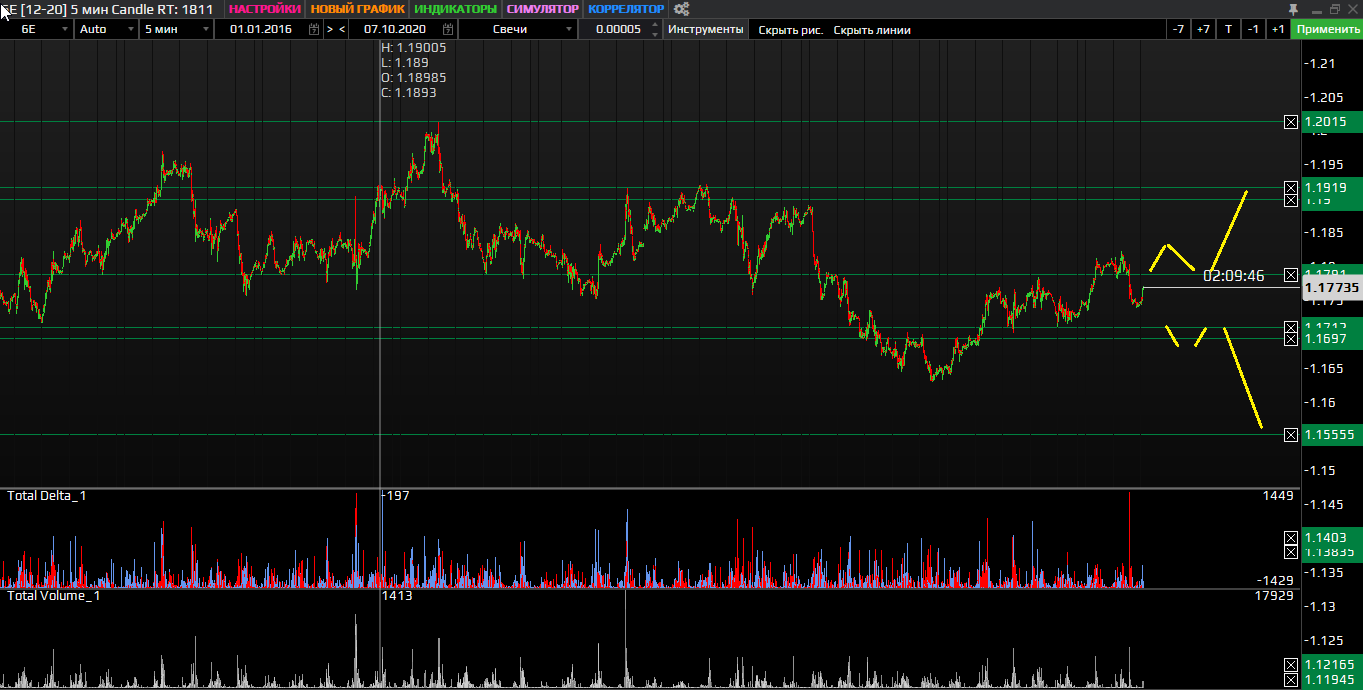Screen dimensions: 1363x690
Task: Click the Инструменты button
Action: (x=706, y=29)
